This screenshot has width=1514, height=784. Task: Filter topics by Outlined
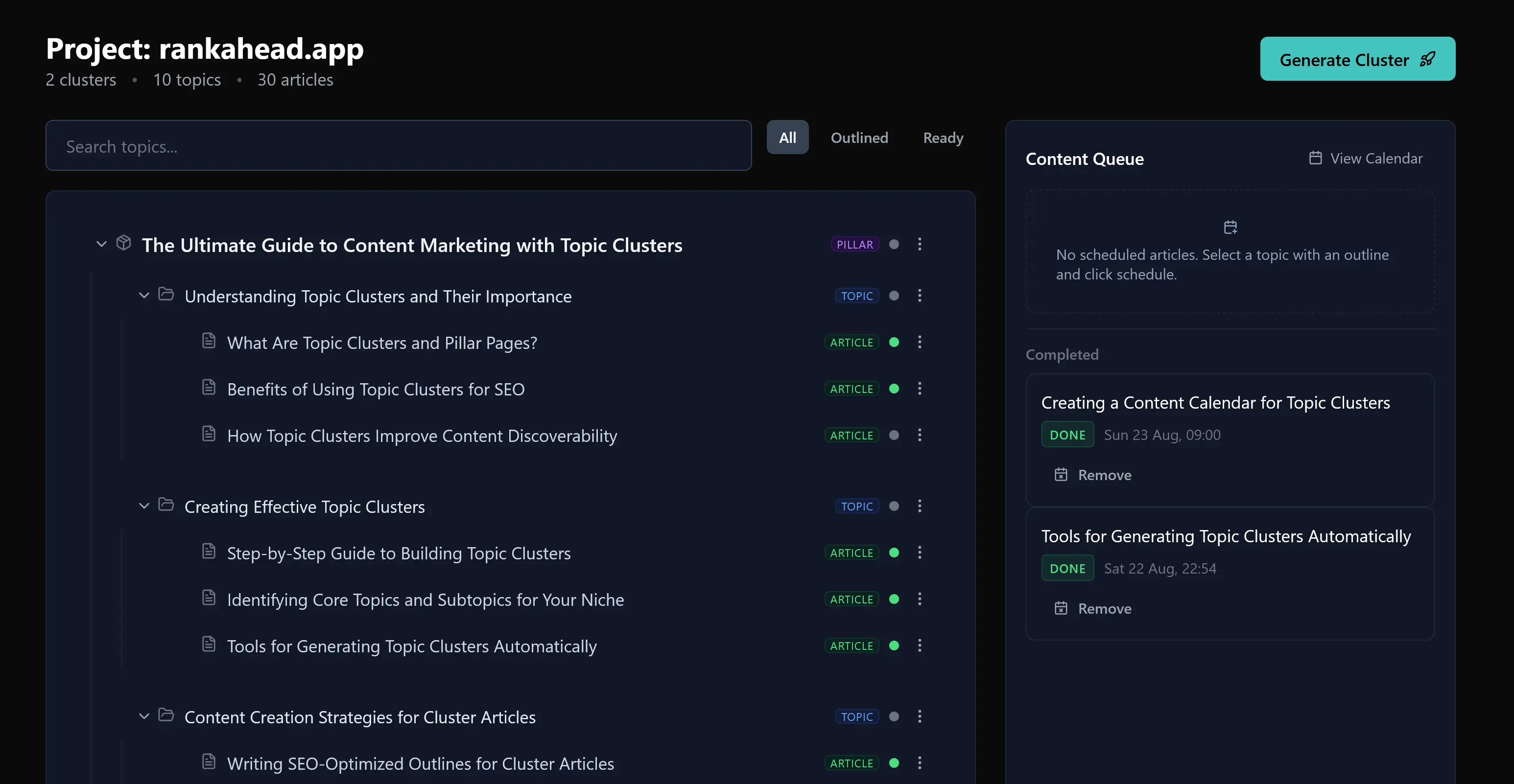pyautogui.click(x=859, y=138)
